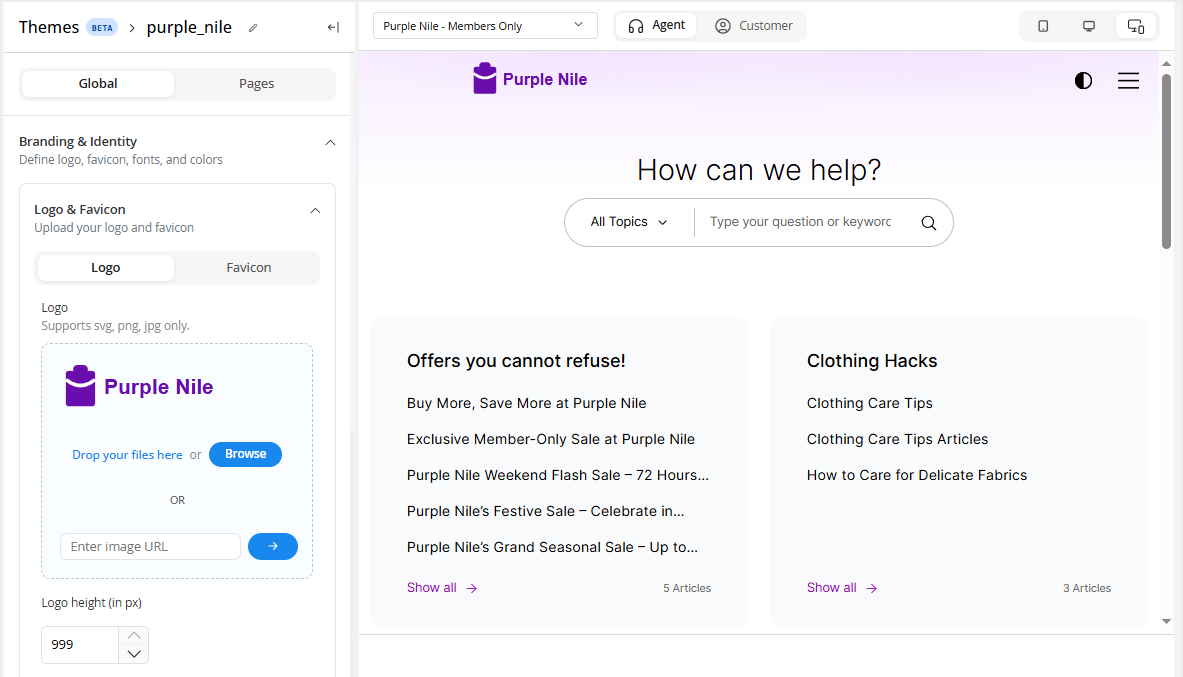Click the search magnifier icon
This screenshot has width=1183, height=677.
pos(928,223)
